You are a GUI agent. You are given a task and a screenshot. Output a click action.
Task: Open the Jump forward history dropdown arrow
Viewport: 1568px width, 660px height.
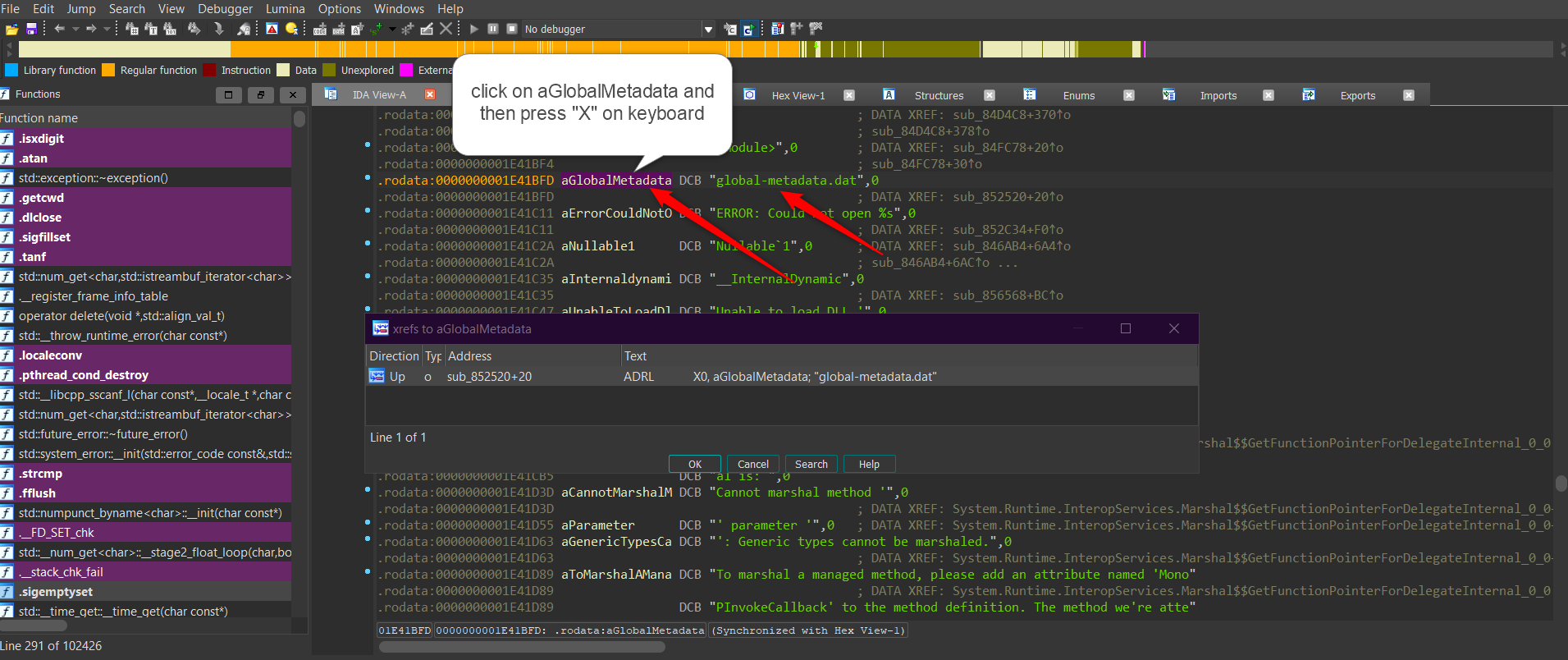[x=107, y=29]
